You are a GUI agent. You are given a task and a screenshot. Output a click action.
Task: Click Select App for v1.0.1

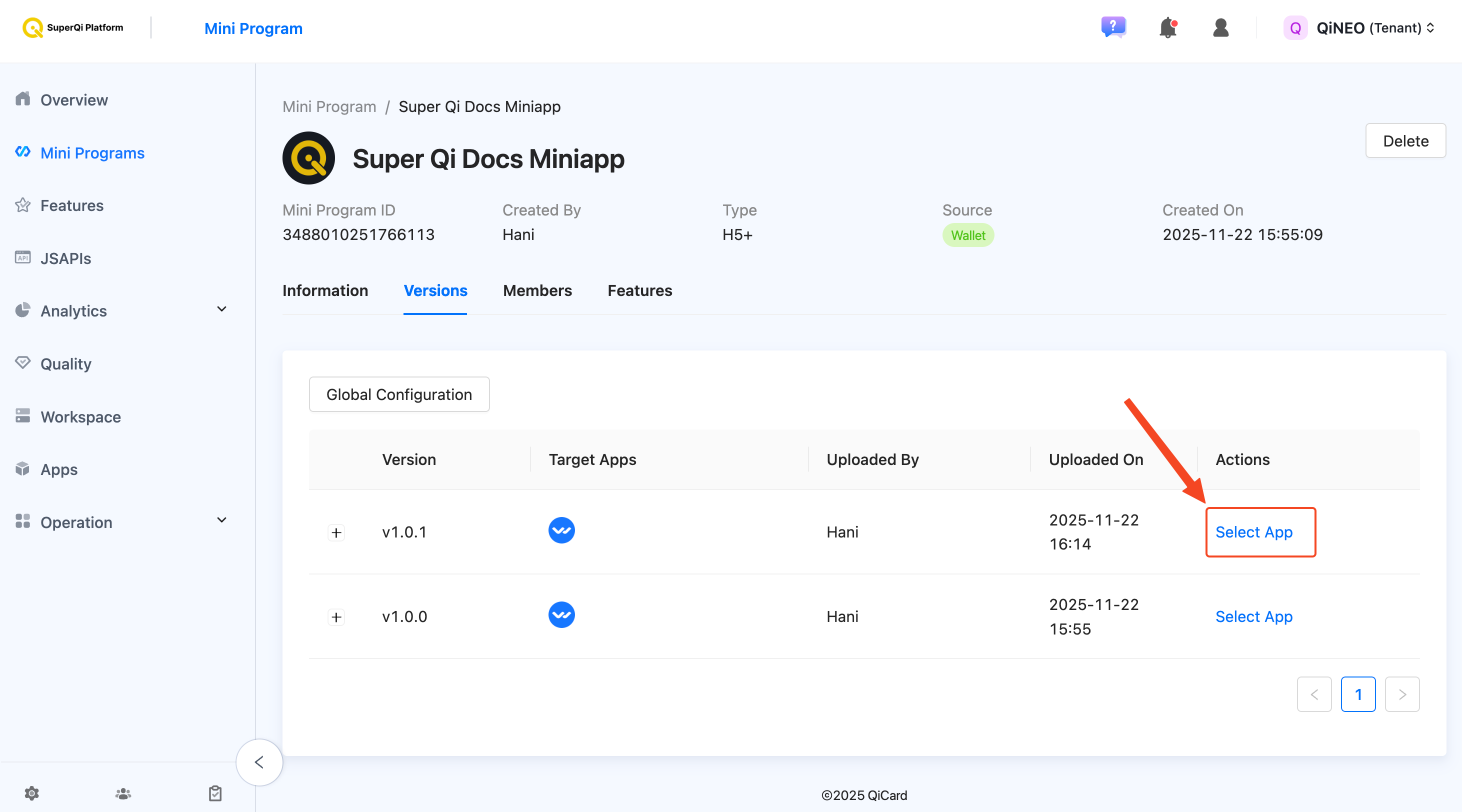1253,532
